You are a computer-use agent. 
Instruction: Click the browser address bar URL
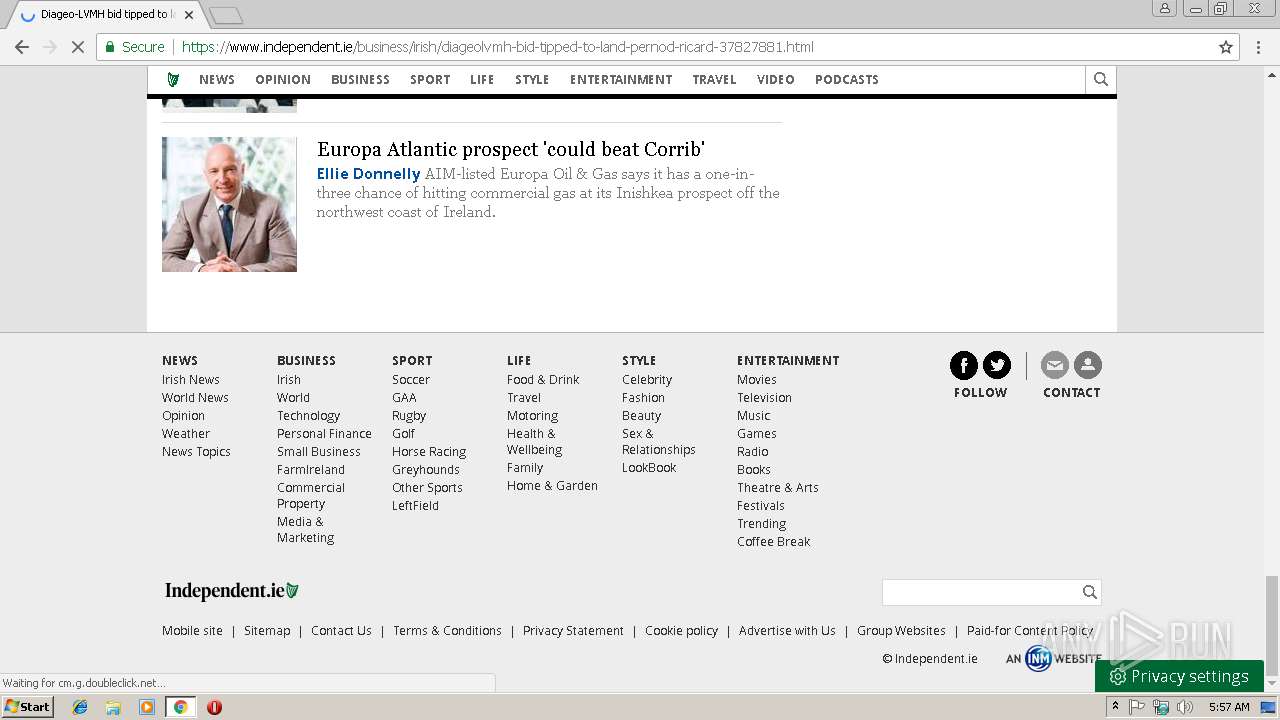click(x=497, y=47)
